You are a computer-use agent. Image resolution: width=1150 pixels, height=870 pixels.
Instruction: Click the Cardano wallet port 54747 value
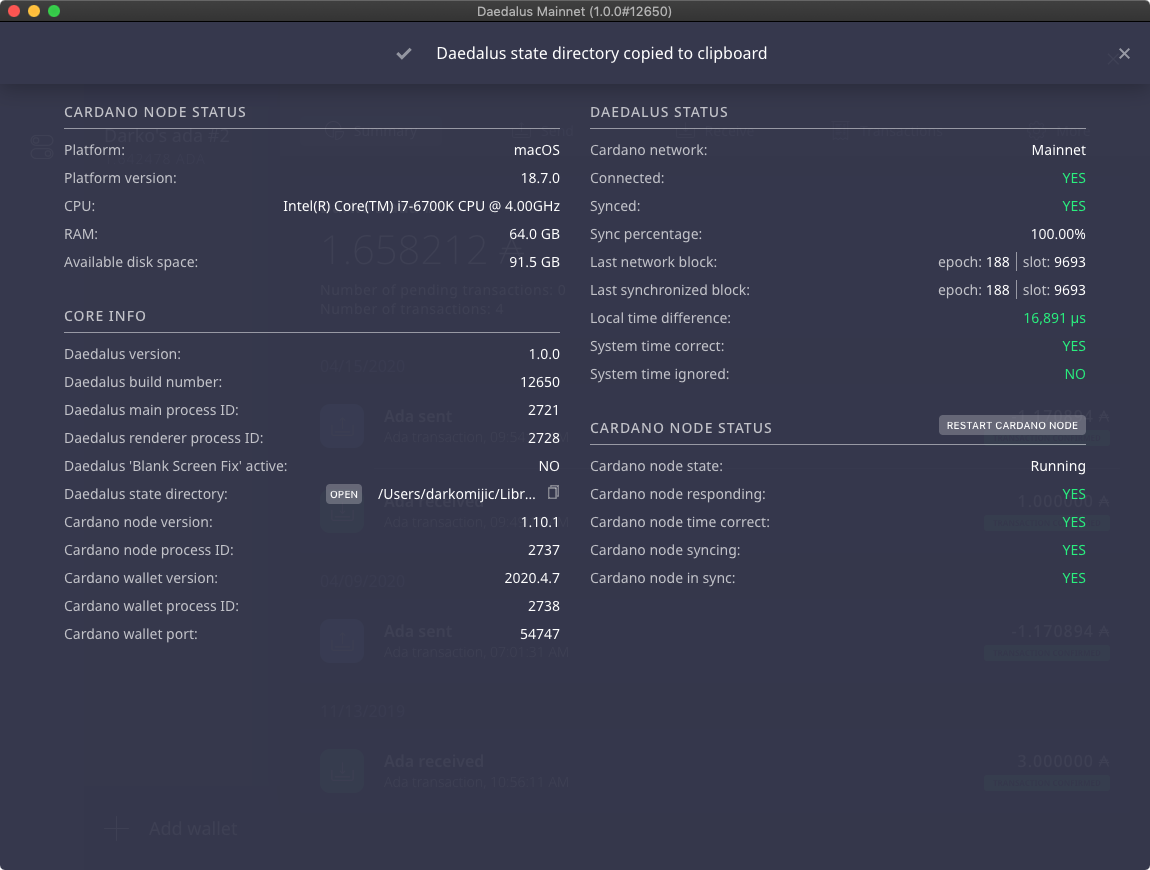(x=540, y=634)
